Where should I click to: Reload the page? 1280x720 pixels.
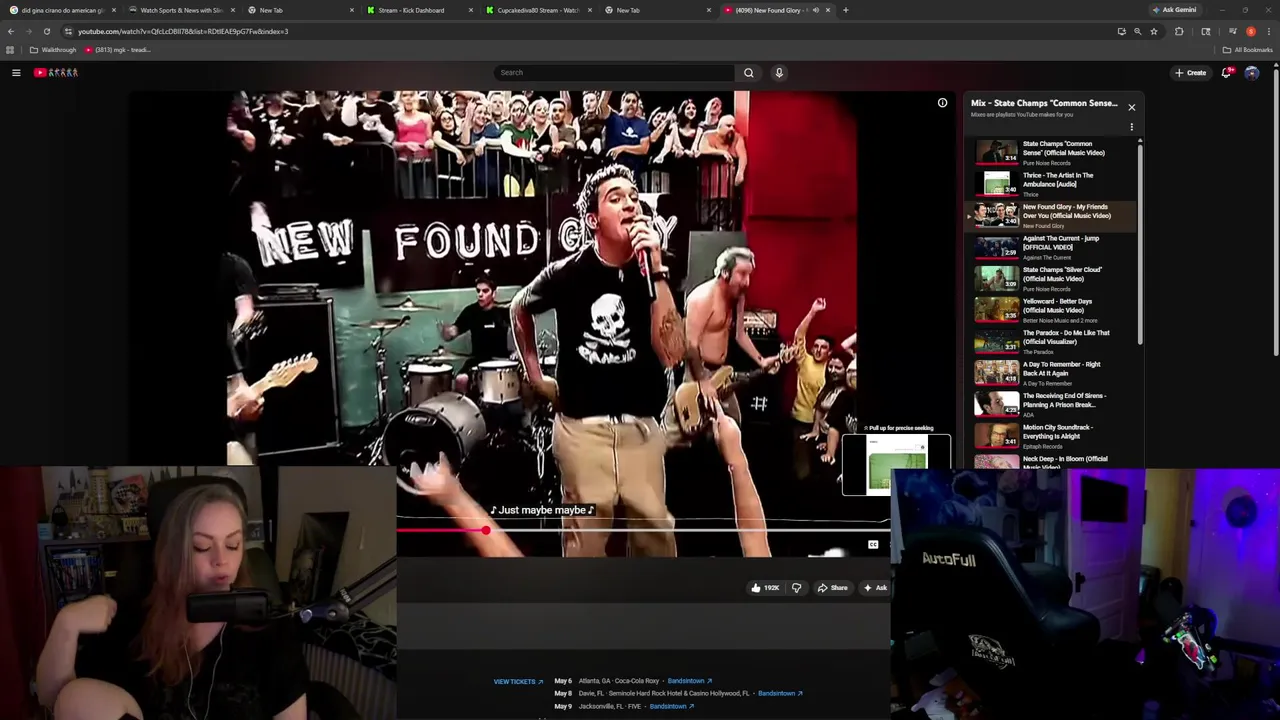coord(46,31)
